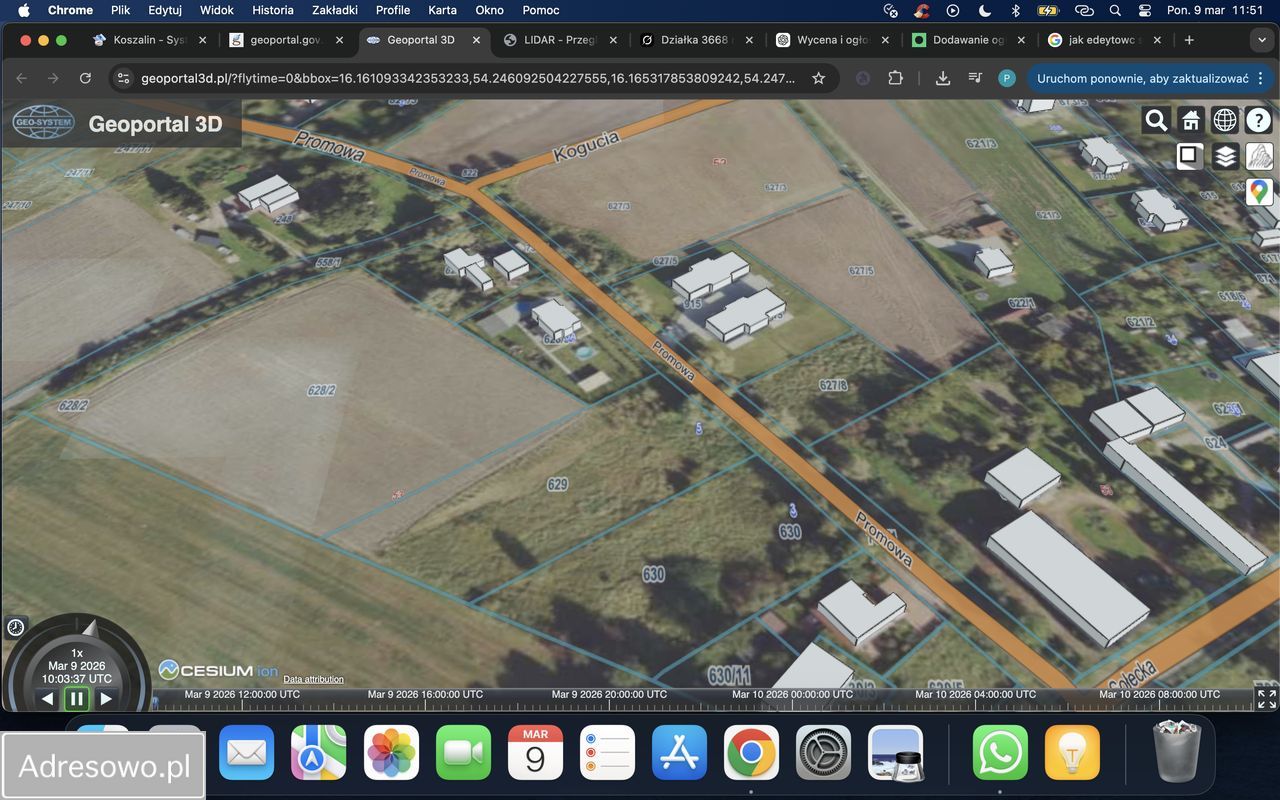This screenshot has width=1280, height=800.
Task: Click the home view icon on the map
Action: [x=1190, y=121]
